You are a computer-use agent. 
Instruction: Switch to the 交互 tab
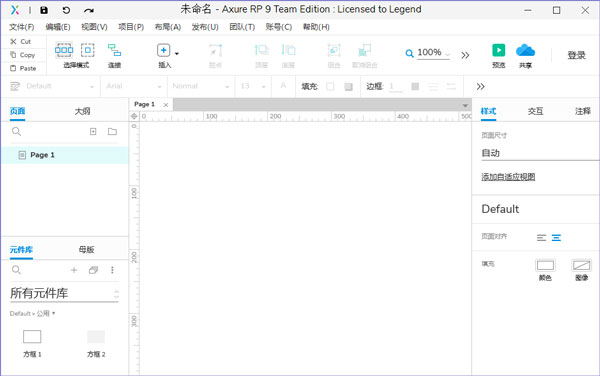(x=535, y=111)
